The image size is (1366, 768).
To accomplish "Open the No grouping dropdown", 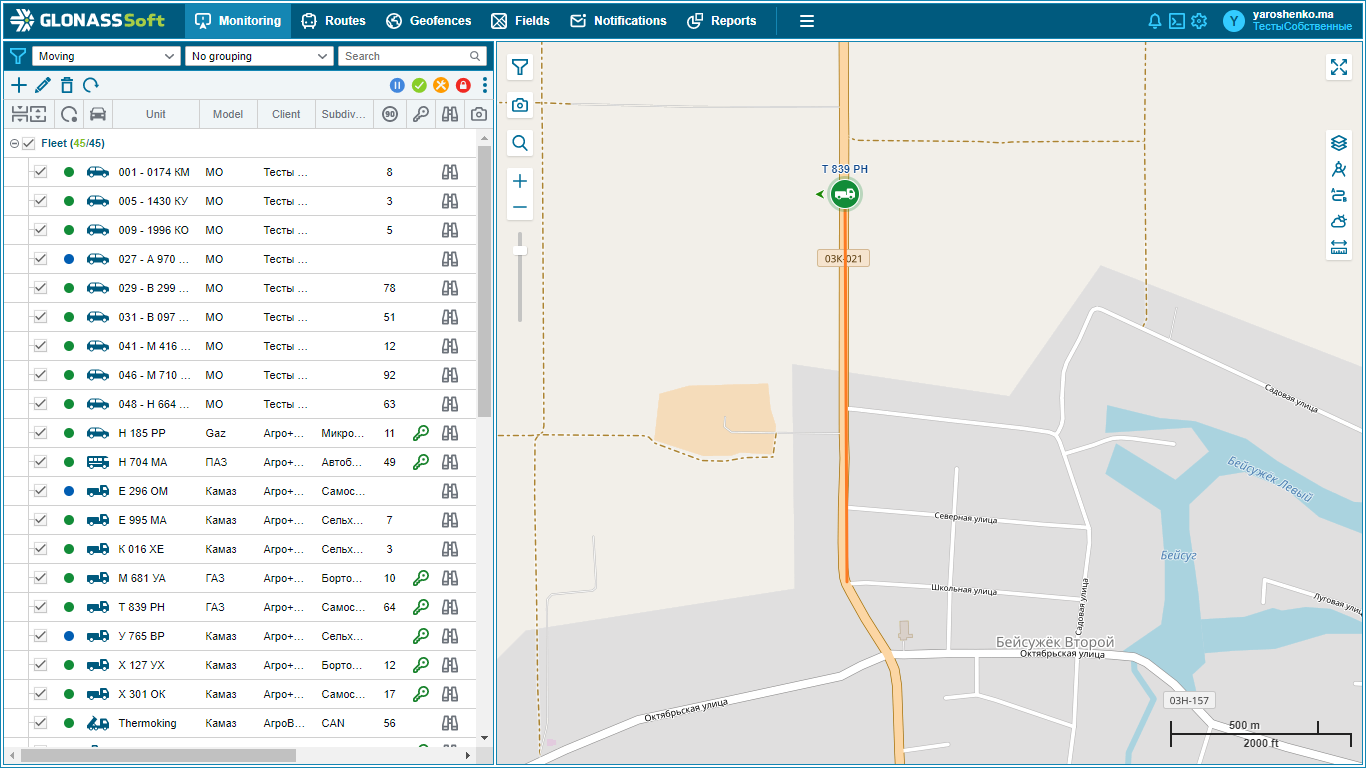I will [259, 56].
